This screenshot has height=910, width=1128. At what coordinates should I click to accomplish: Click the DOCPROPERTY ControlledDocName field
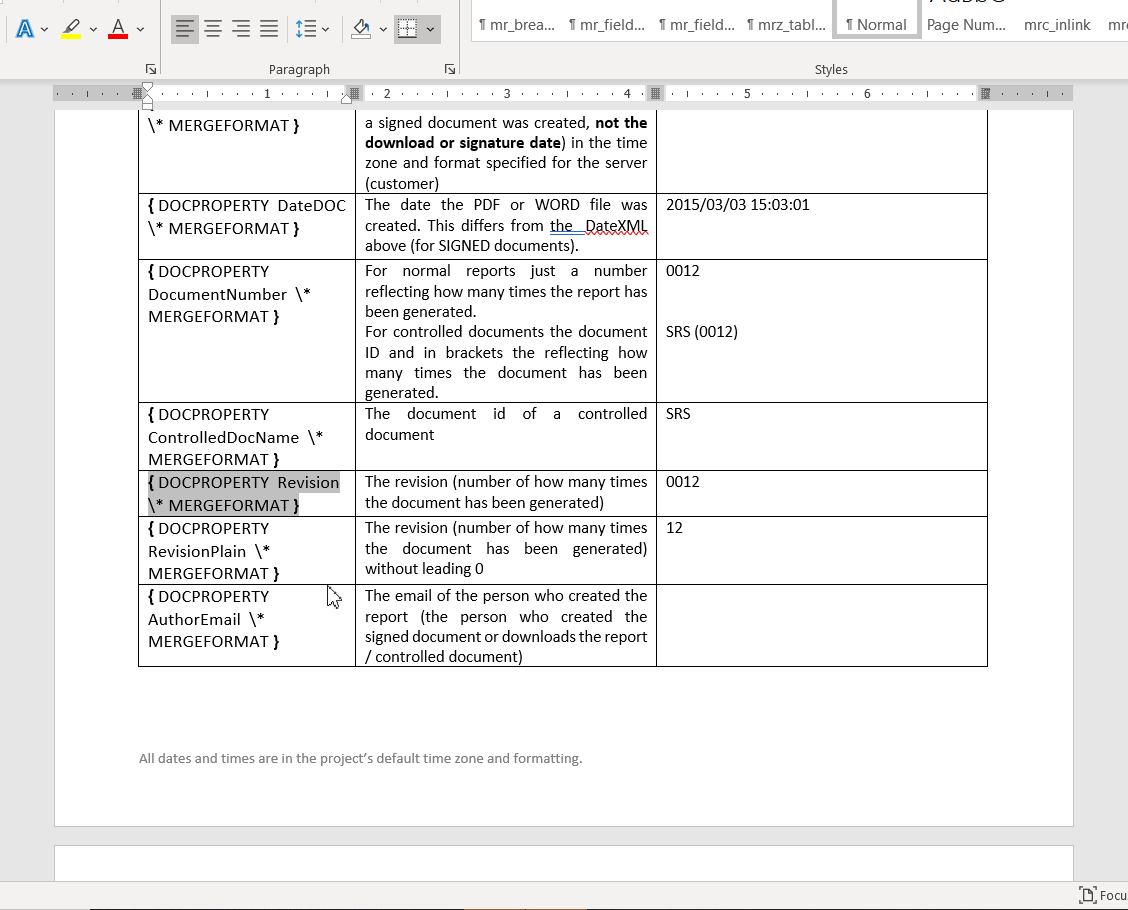[x=235, y=437]
